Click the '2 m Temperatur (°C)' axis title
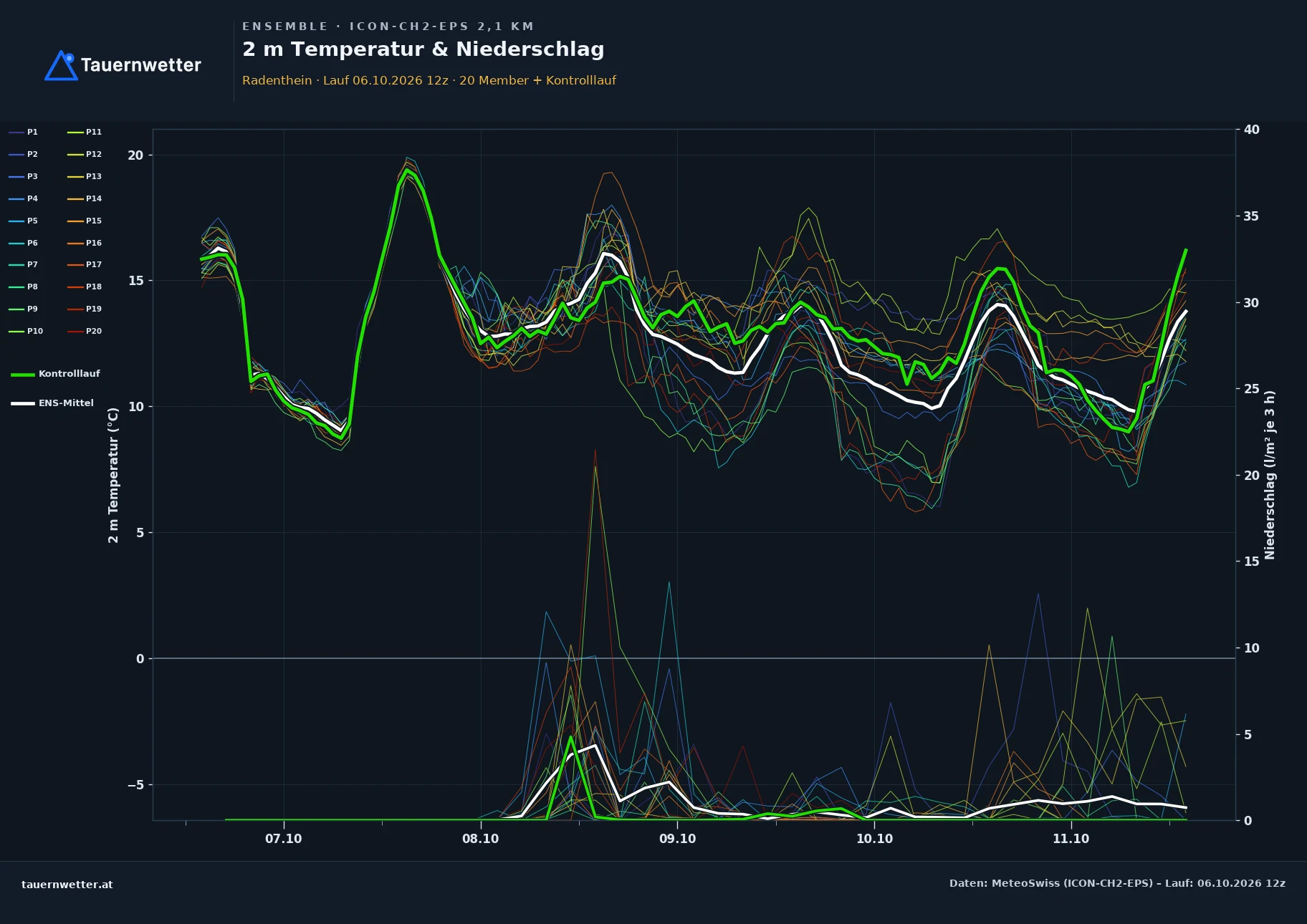 pyautogui.click(x=113, y=475)
